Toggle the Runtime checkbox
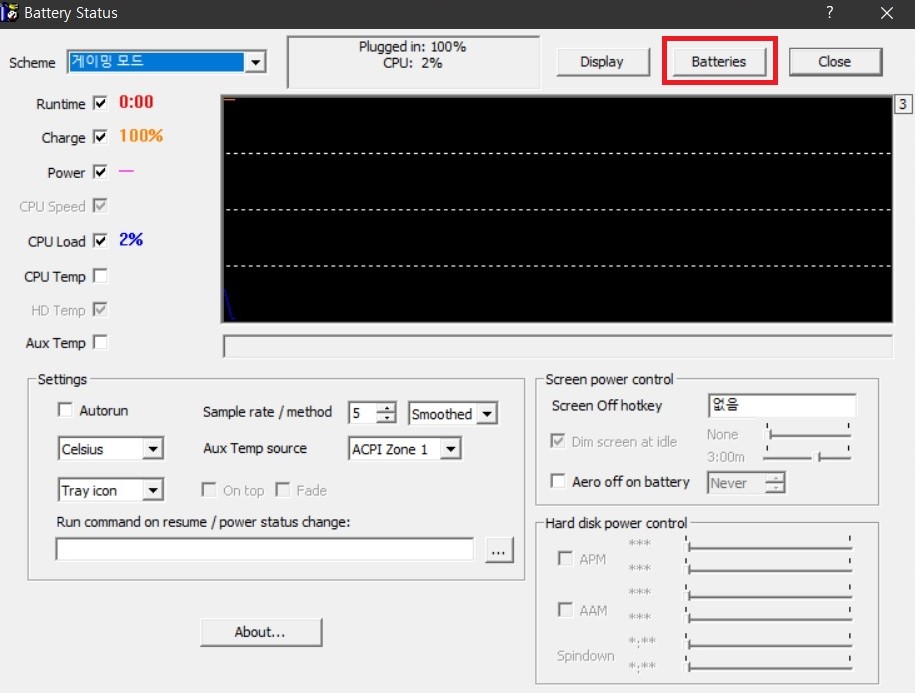The width and height of the screenshot is (915, 693). pyautogui.click(x=100, y=103)
